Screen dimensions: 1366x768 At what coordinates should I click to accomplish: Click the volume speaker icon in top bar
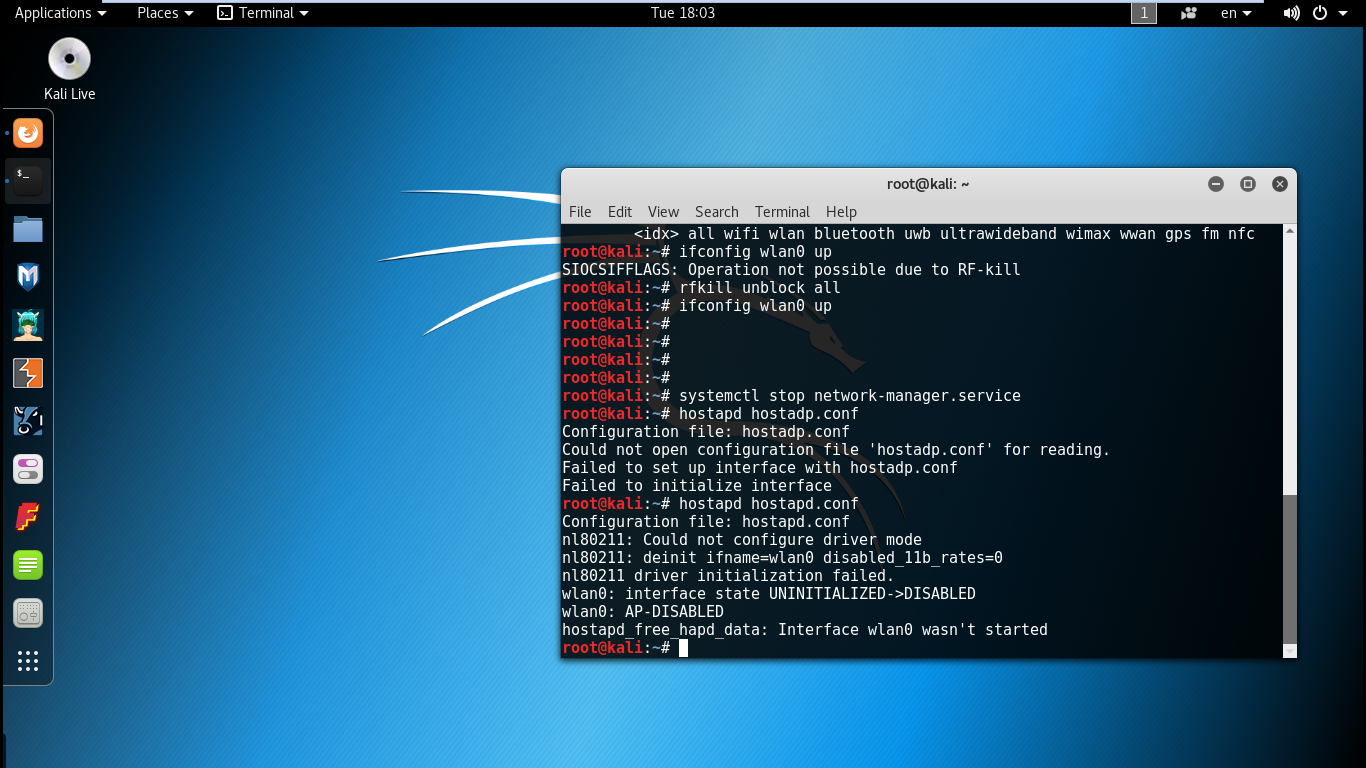coord(1291,13)
